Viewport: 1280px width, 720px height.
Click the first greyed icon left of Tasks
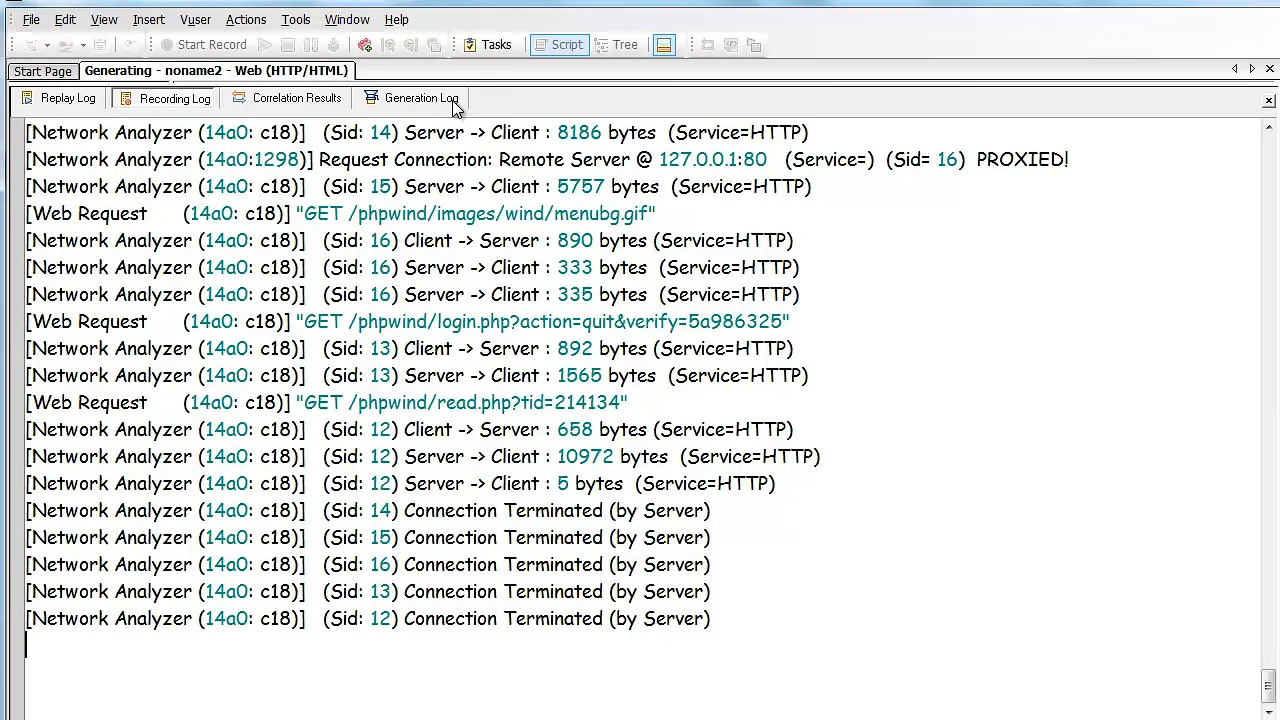click(388, 45)
